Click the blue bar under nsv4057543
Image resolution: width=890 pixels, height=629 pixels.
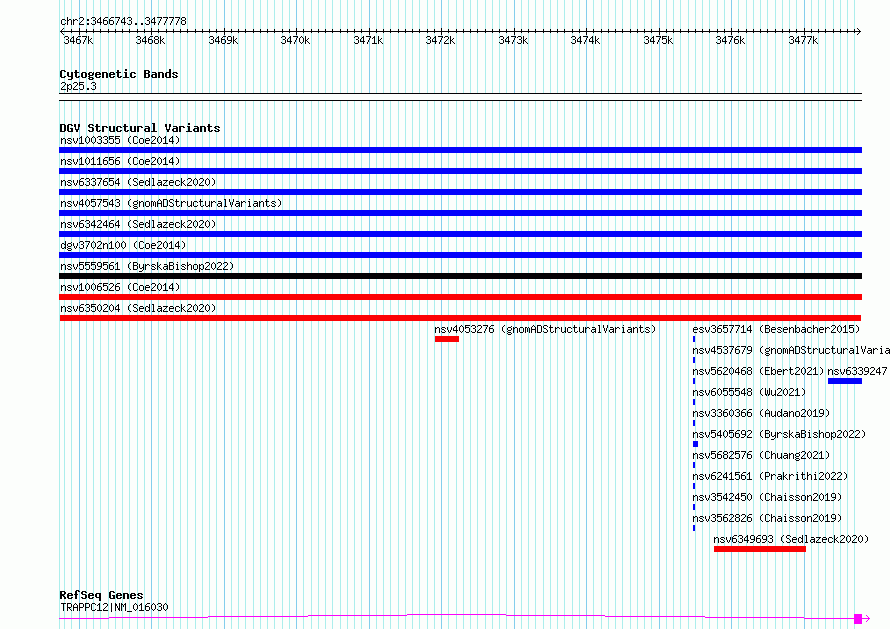460,213
